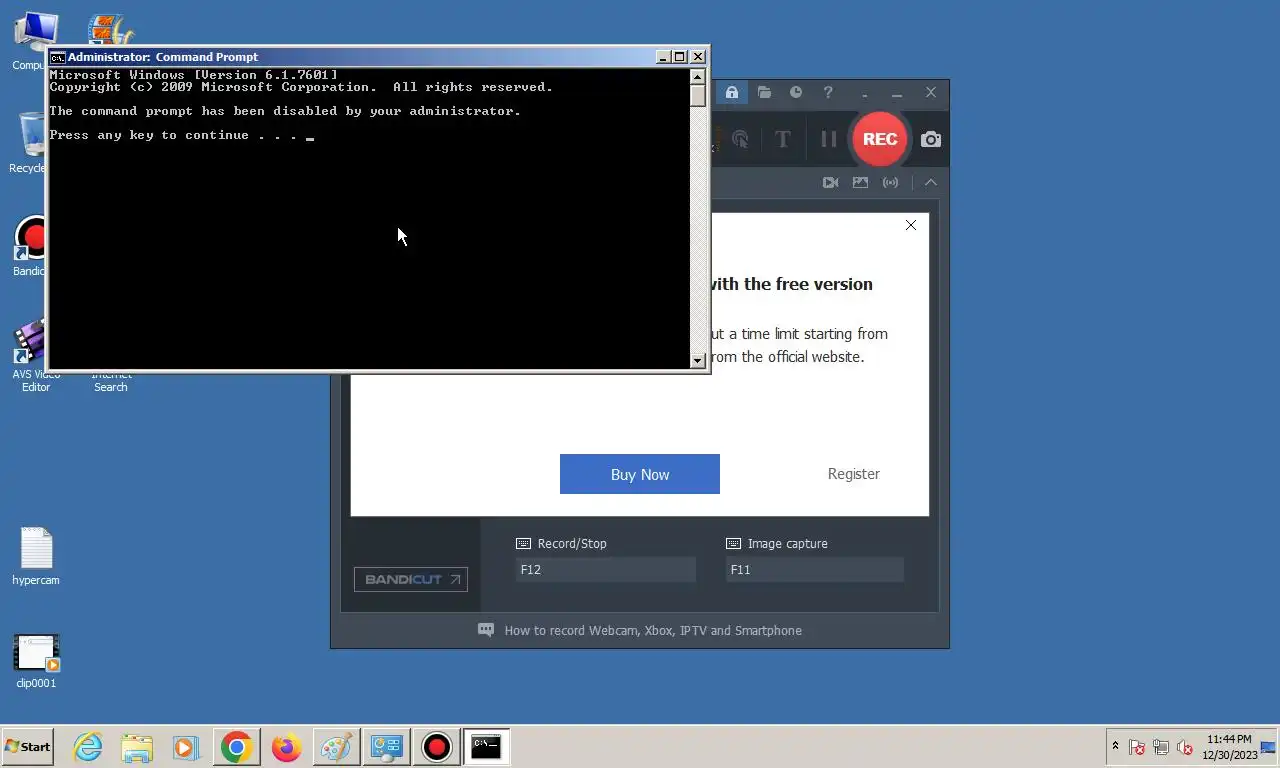Launch Internet Explorer from the taskbar
Screen dimensions: 1280x768
88,747
